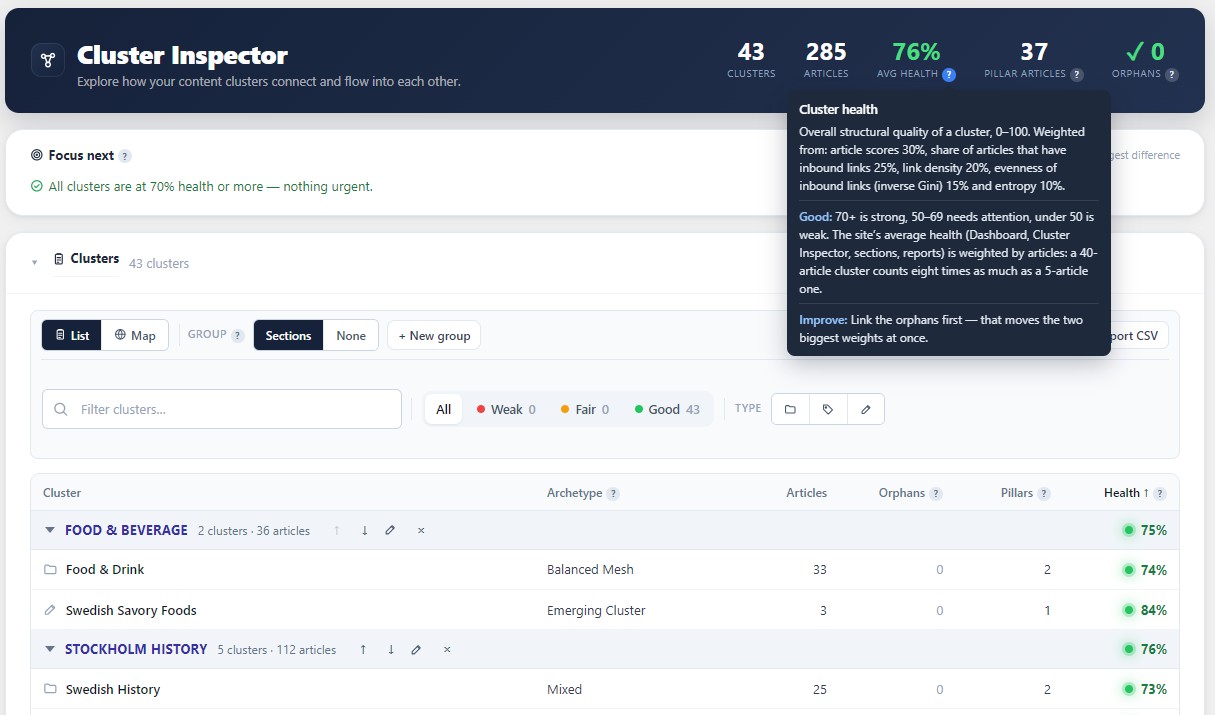This screenshot has height=715, width=1215.
Task: Delete the Stockholm History section
Action: click(447, 650)
